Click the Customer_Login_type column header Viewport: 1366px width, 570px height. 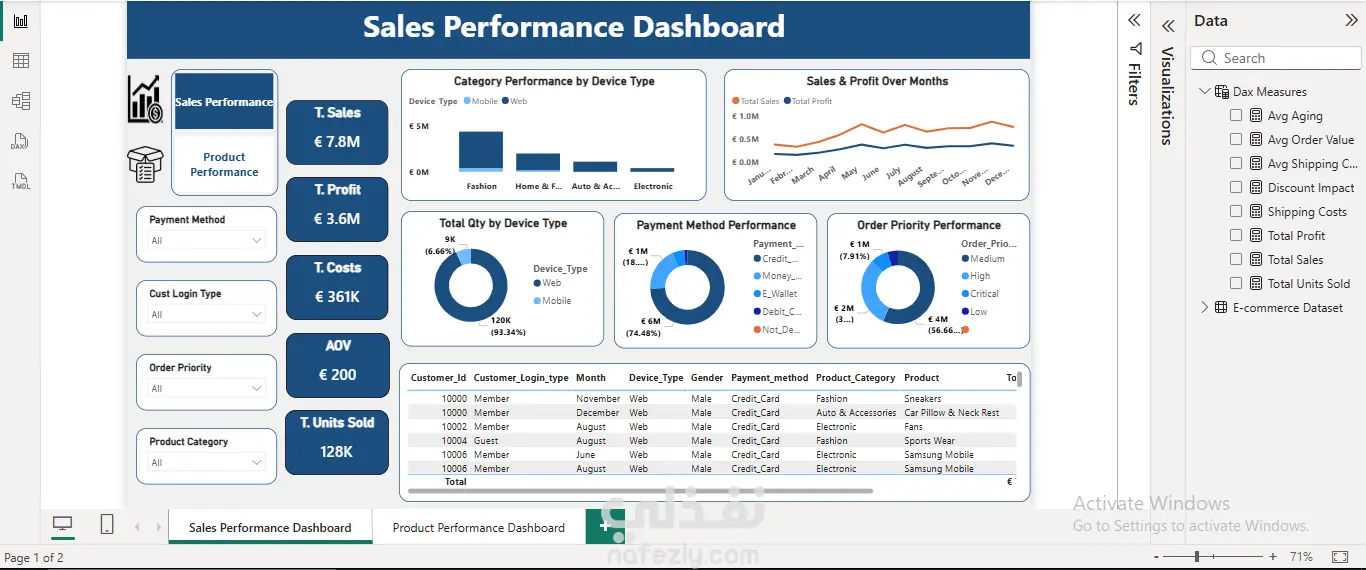pyautogui.click(x=521, y=378)
